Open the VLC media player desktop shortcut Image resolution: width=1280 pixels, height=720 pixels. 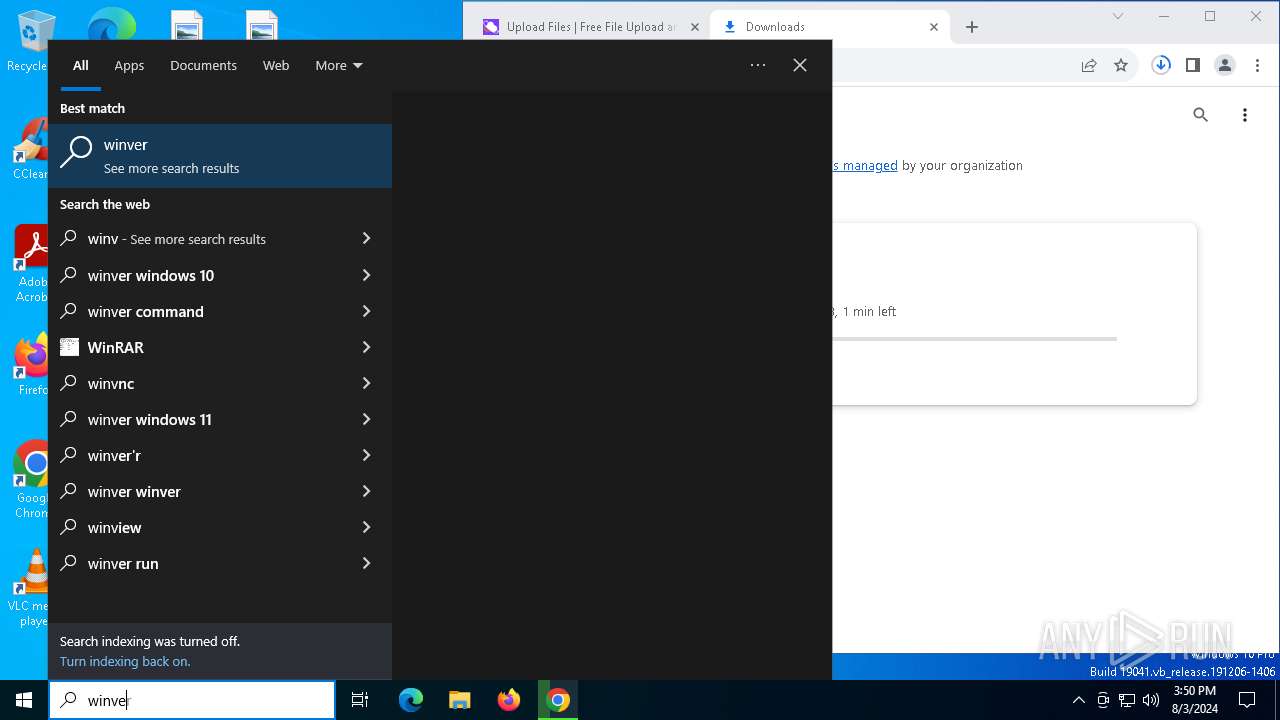point(30,588)
